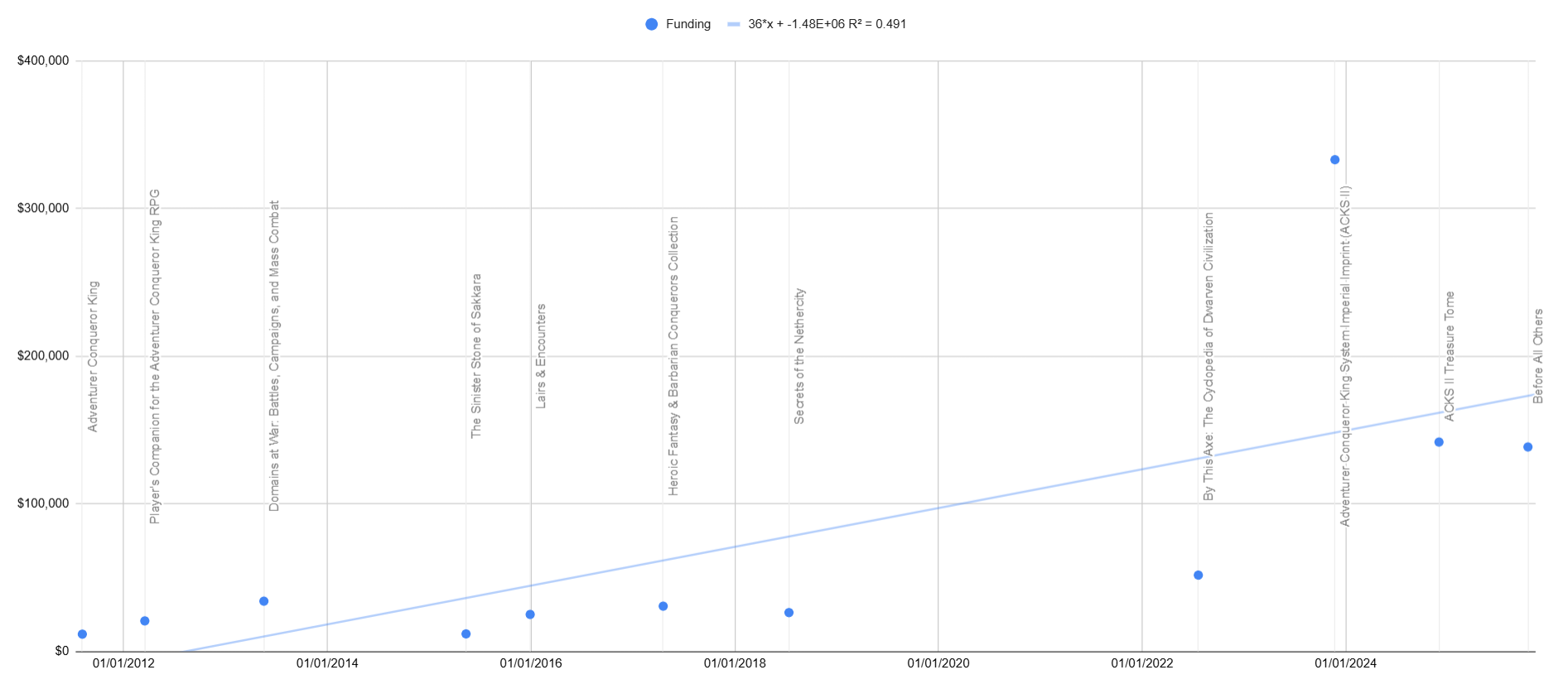Screen dimensions: 1568x694
Task: Click 'Heroic Fantasy & Barbarian Conquerors Collection' label
Action: tap(673, 356)
